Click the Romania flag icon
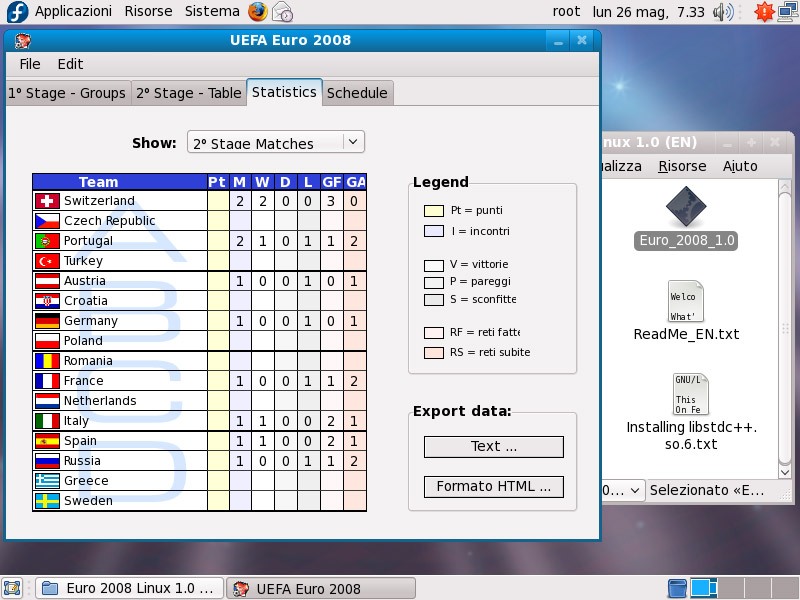800x600 pixels. point(47,361)
